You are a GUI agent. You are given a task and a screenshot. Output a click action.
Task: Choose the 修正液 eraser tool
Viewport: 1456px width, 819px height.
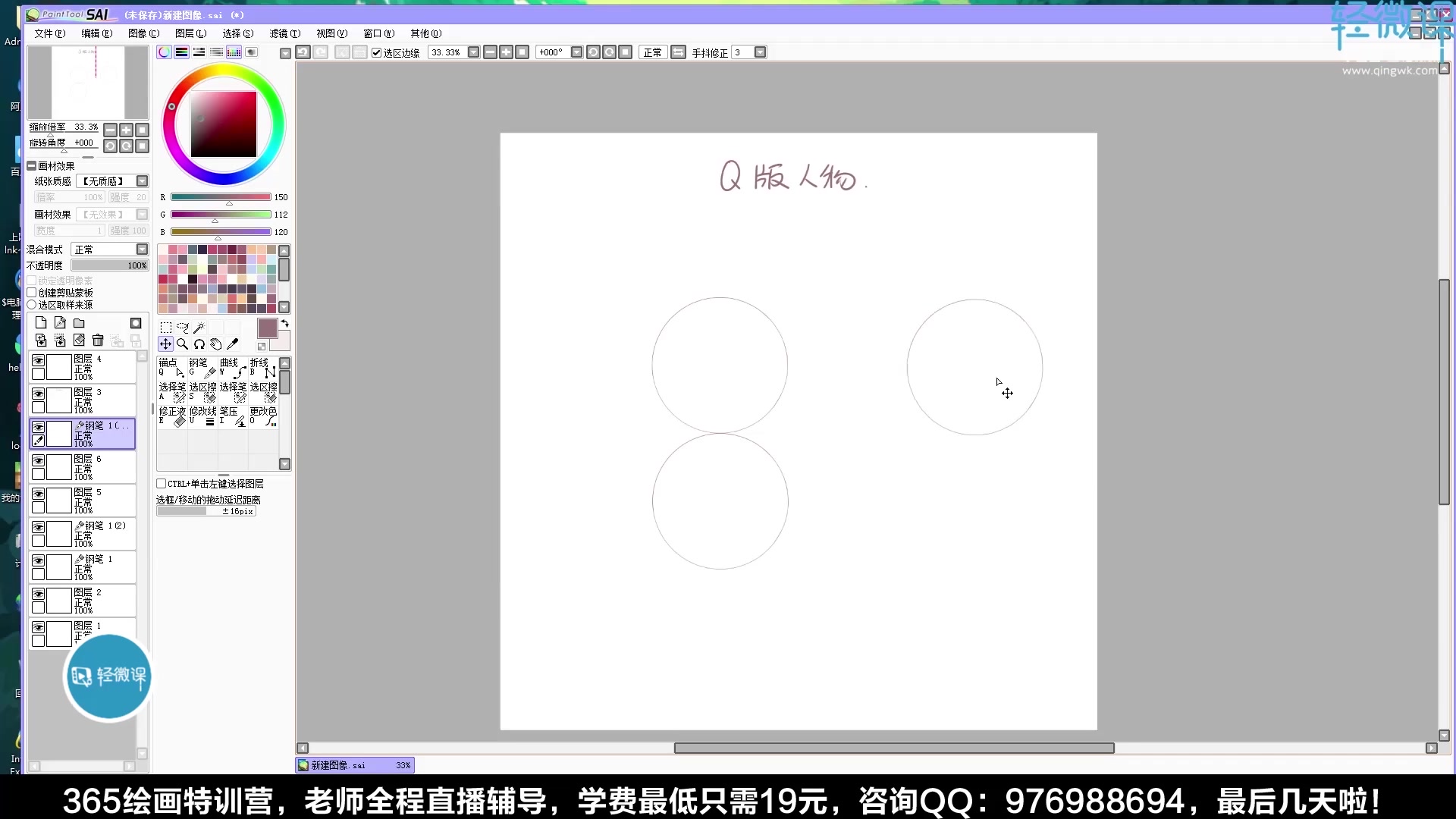click(x=172, y=416)
